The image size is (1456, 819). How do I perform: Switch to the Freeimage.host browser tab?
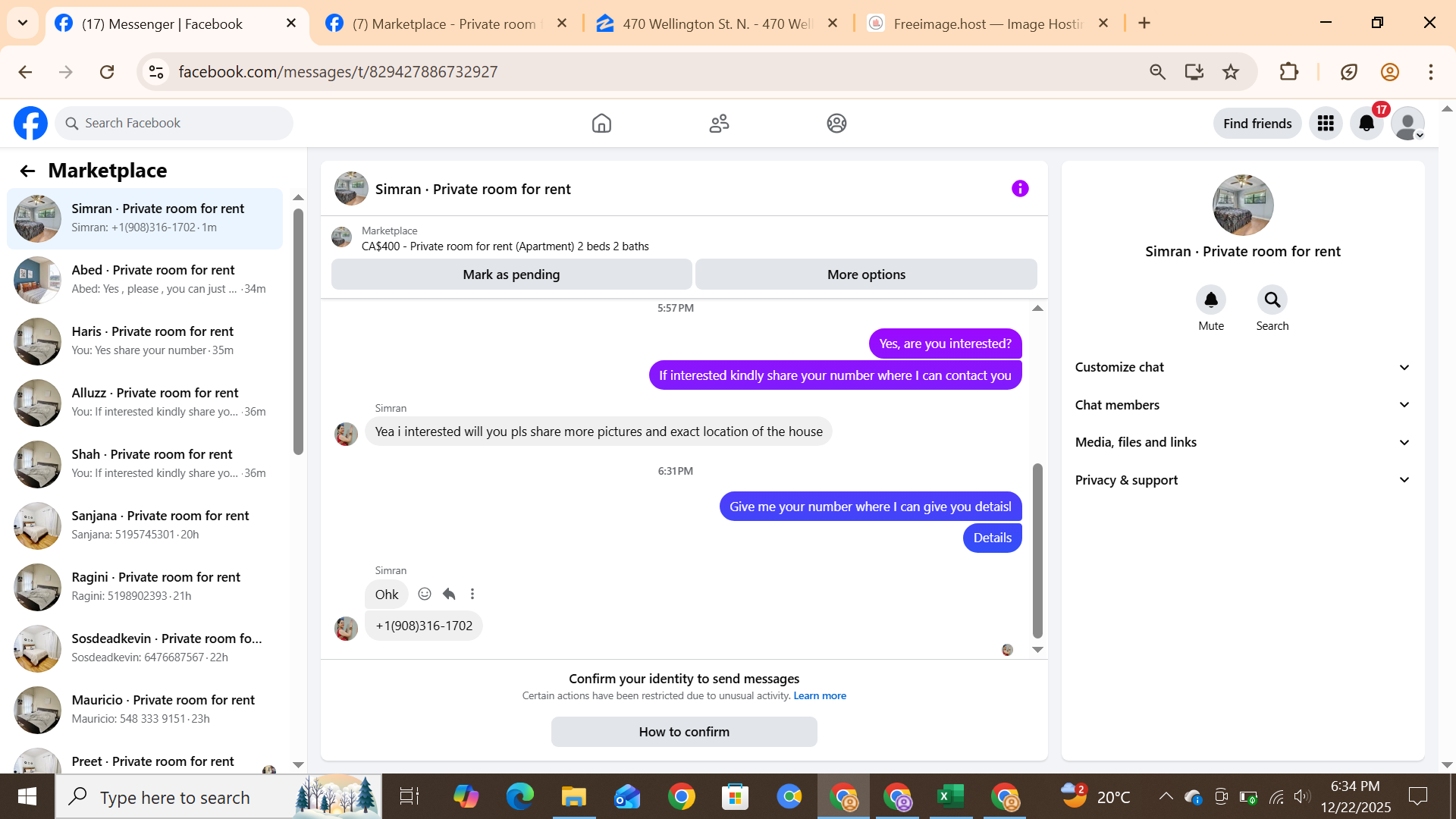(x=986, y=24)
